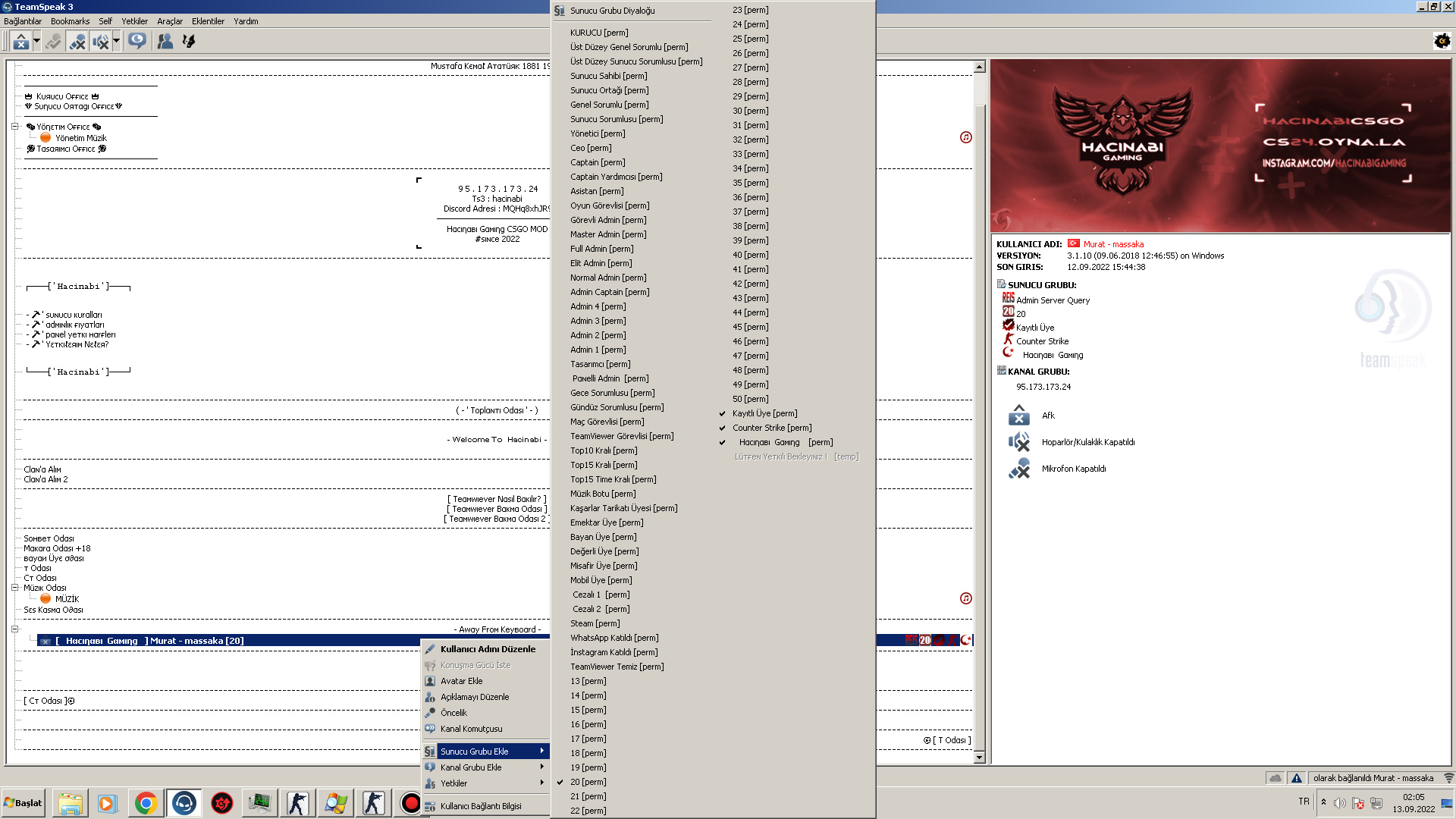Click the Afk status icon in info panel
The image size is (1456, 819).
point(1019,416)
